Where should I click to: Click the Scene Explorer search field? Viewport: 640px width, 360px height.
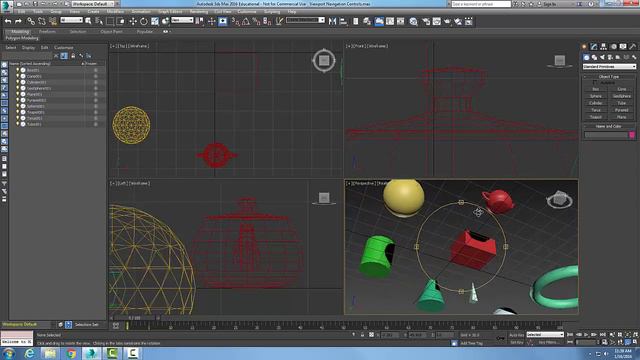coord(27,56)
